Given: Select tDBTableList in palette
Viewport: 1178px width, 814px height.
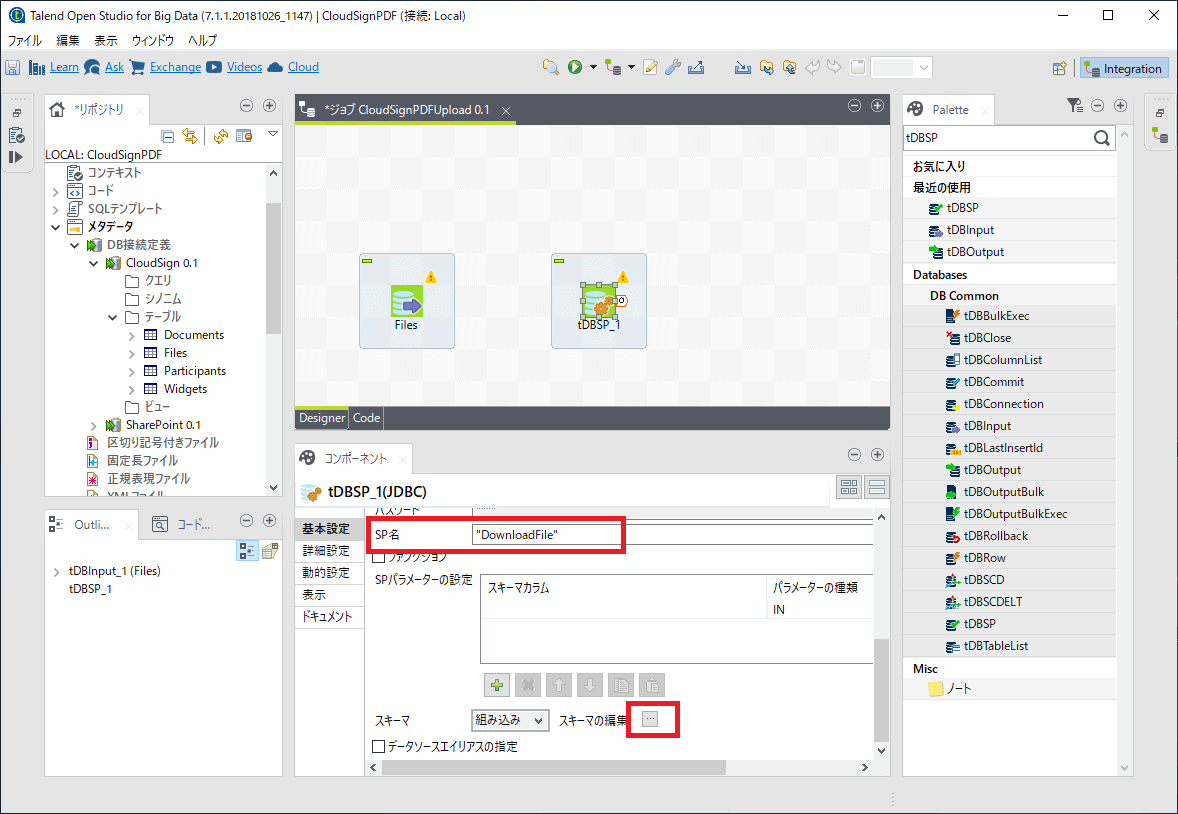Looking at the screenshot, I should pos(995,646).
